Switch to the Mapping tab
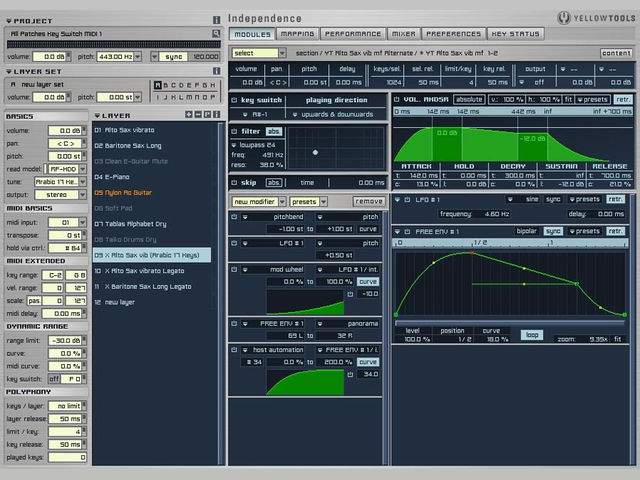This screenshot has width=640, height=480. (298, 34)
